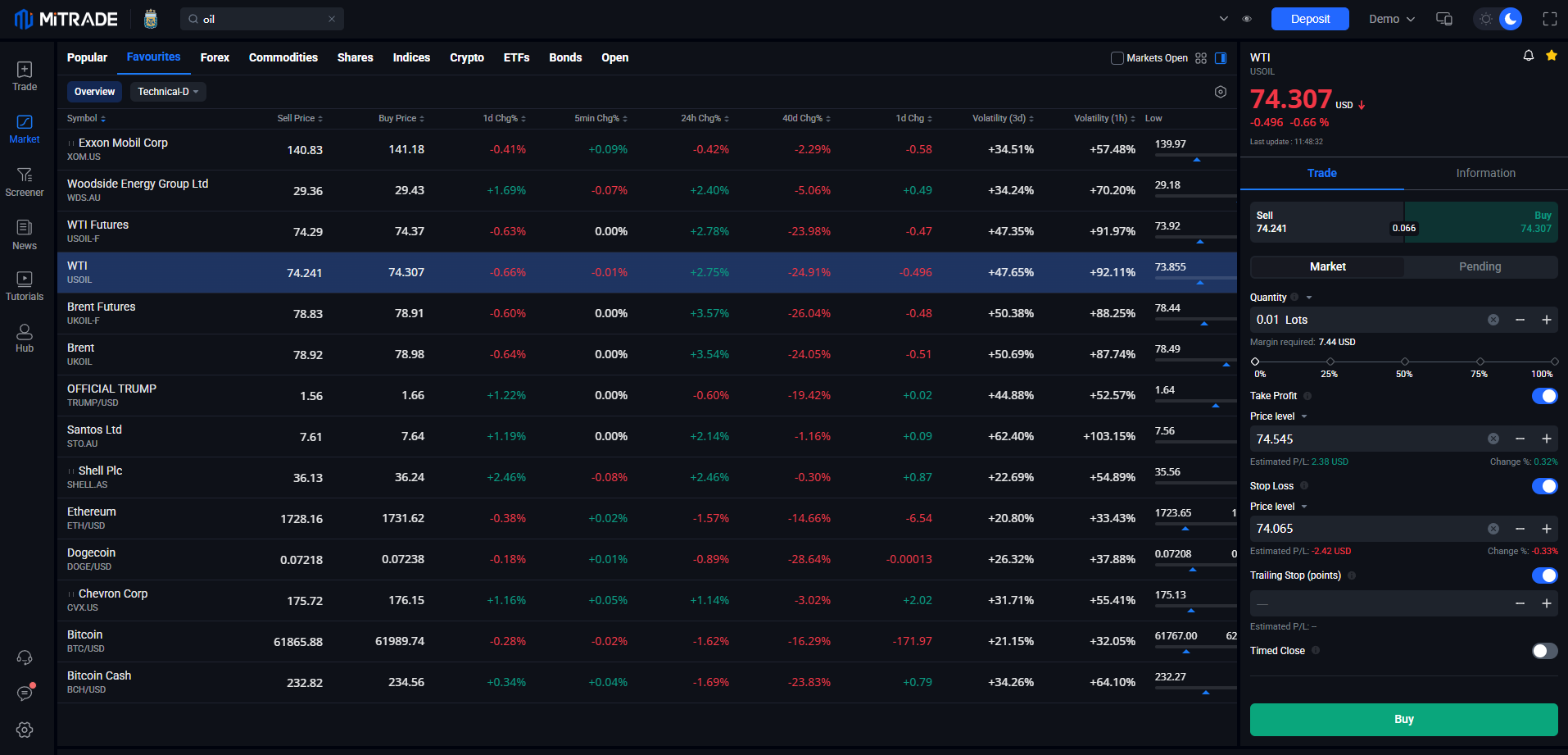Image resolution: width=1568 pixels, height=755 pixels.
Task: Decrease quantity with minus button
Action: 1520,320
